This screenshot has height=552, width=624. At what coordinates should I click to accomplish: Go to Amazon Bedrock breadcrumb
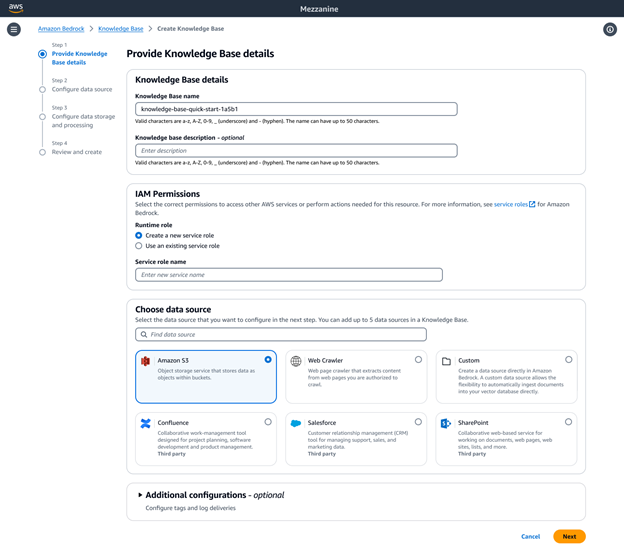(61, 29)
